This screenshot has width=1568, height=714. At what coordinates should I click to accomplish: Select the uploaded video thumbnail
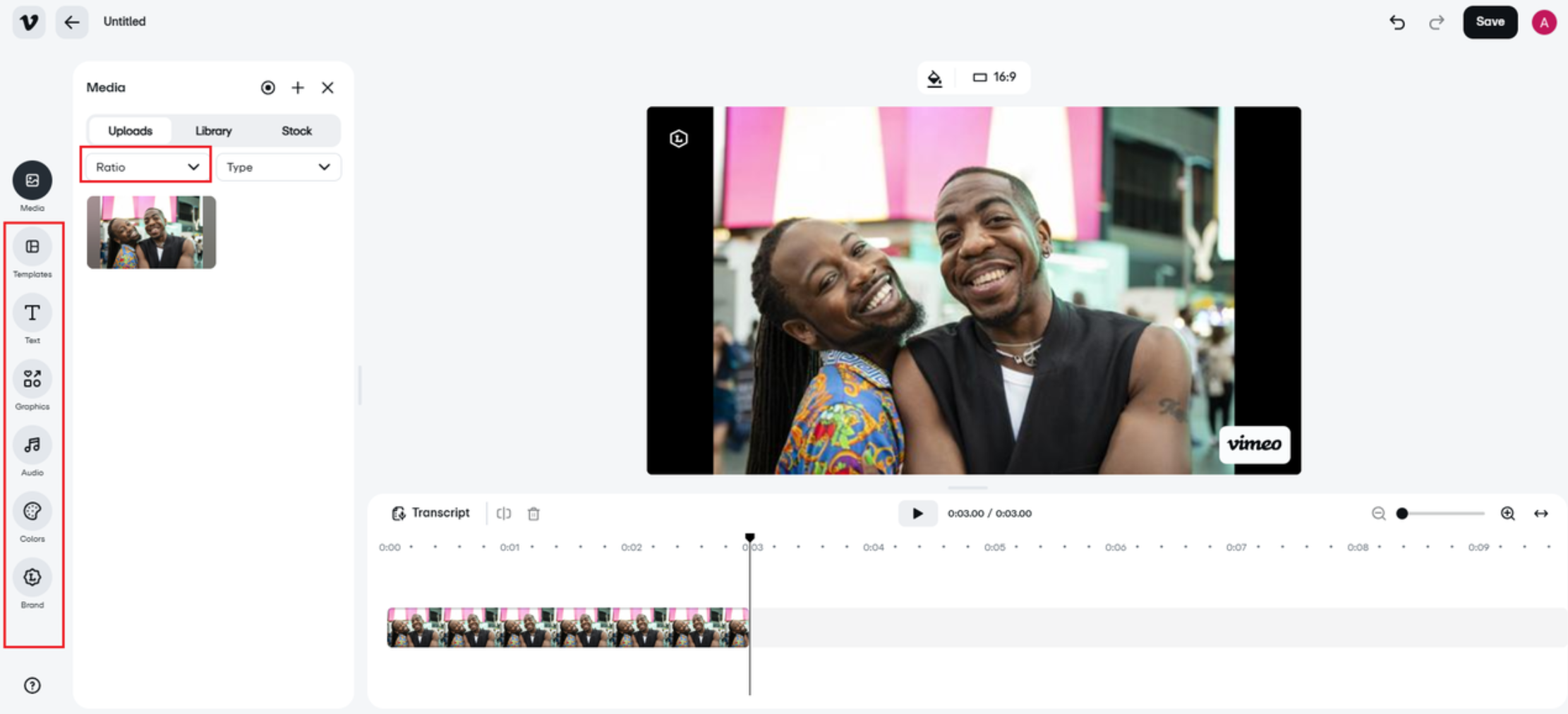(x=151, y=231)
